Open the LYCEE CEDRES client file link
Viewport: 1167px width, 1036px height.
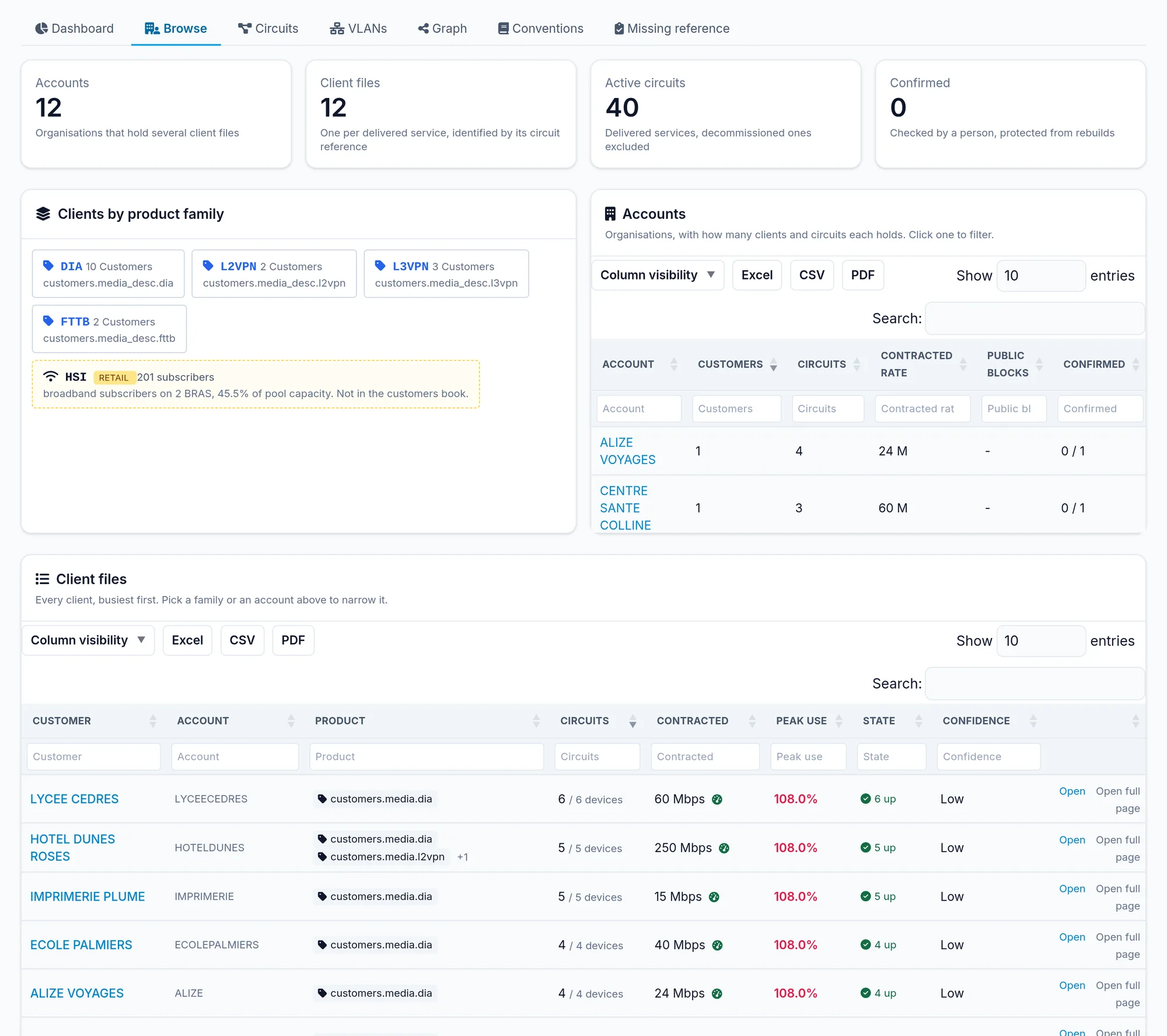point(74,799)
